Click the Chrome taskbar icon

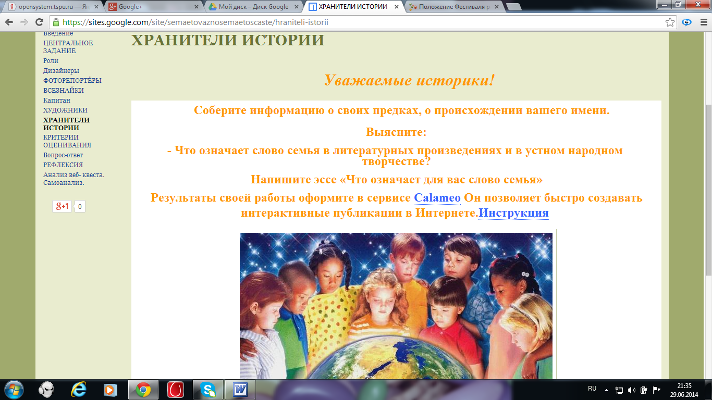143,390
